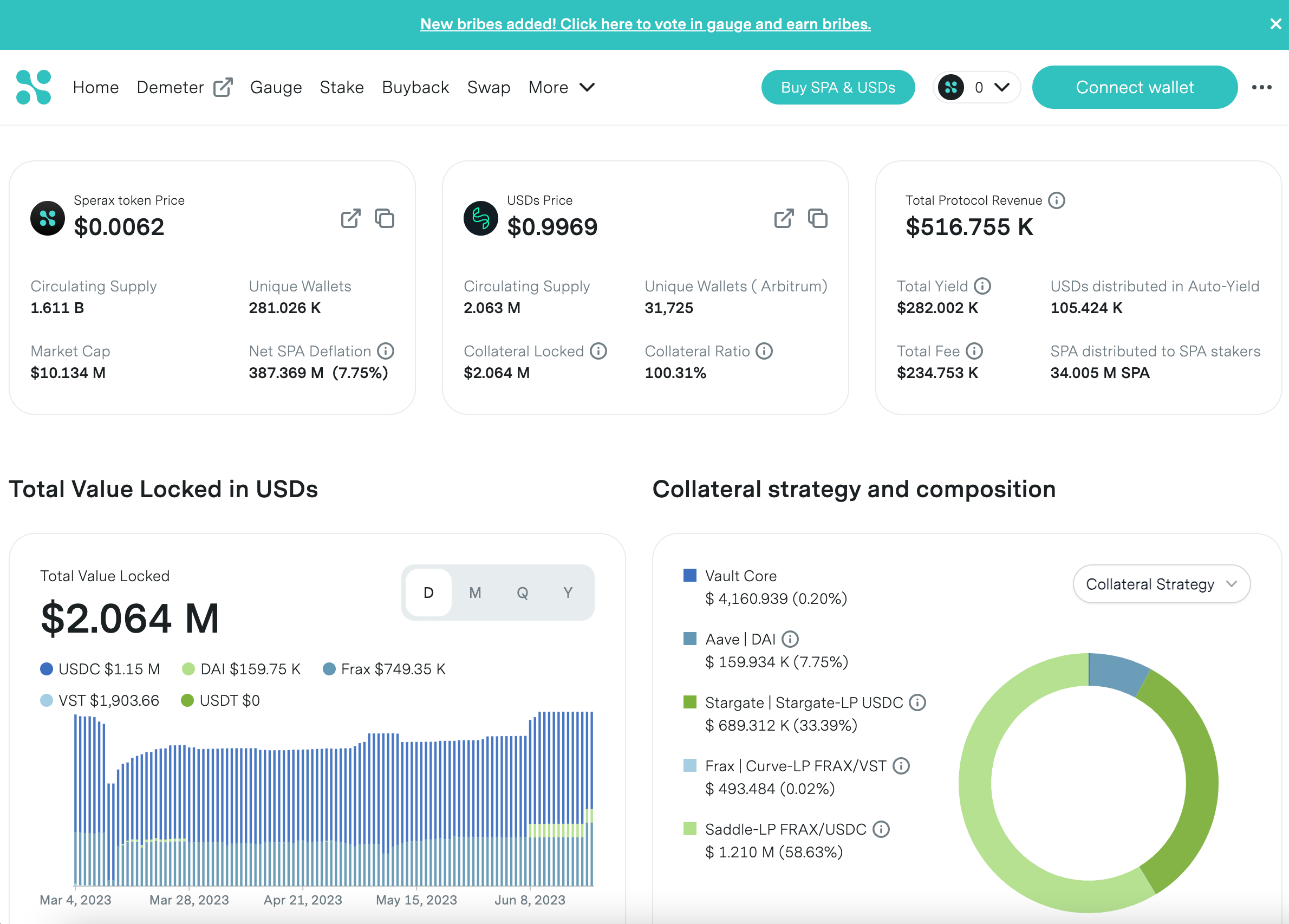Image resolution: width=1289 pixels, height=924 pixels.
Task: Click the Stargate-LP USDC green swatch
Action: pyautogui.click(x=689, y=702)
